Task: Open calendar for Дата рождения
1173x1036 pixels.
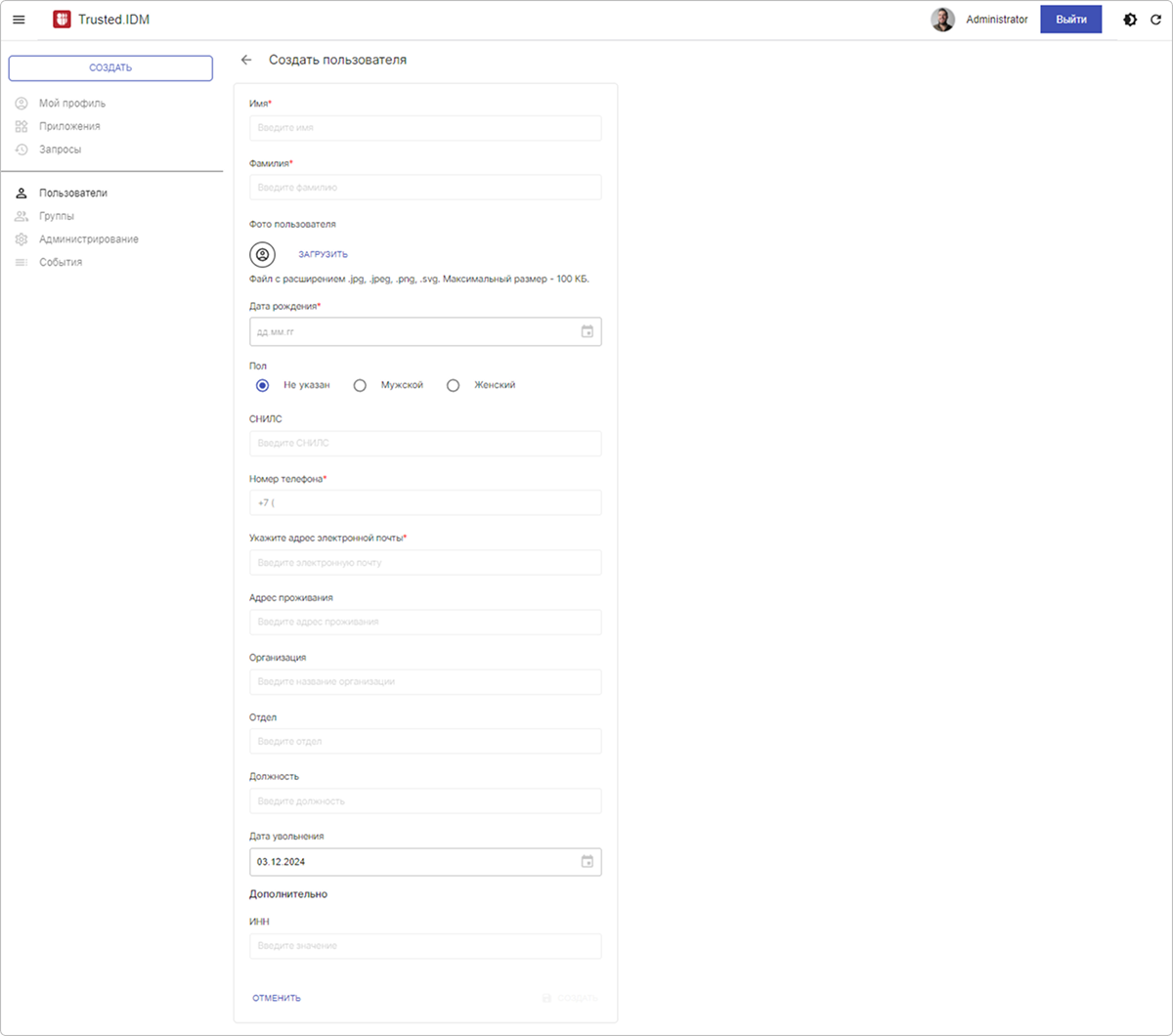Action: pyautogui.click(x=587, y=331)
